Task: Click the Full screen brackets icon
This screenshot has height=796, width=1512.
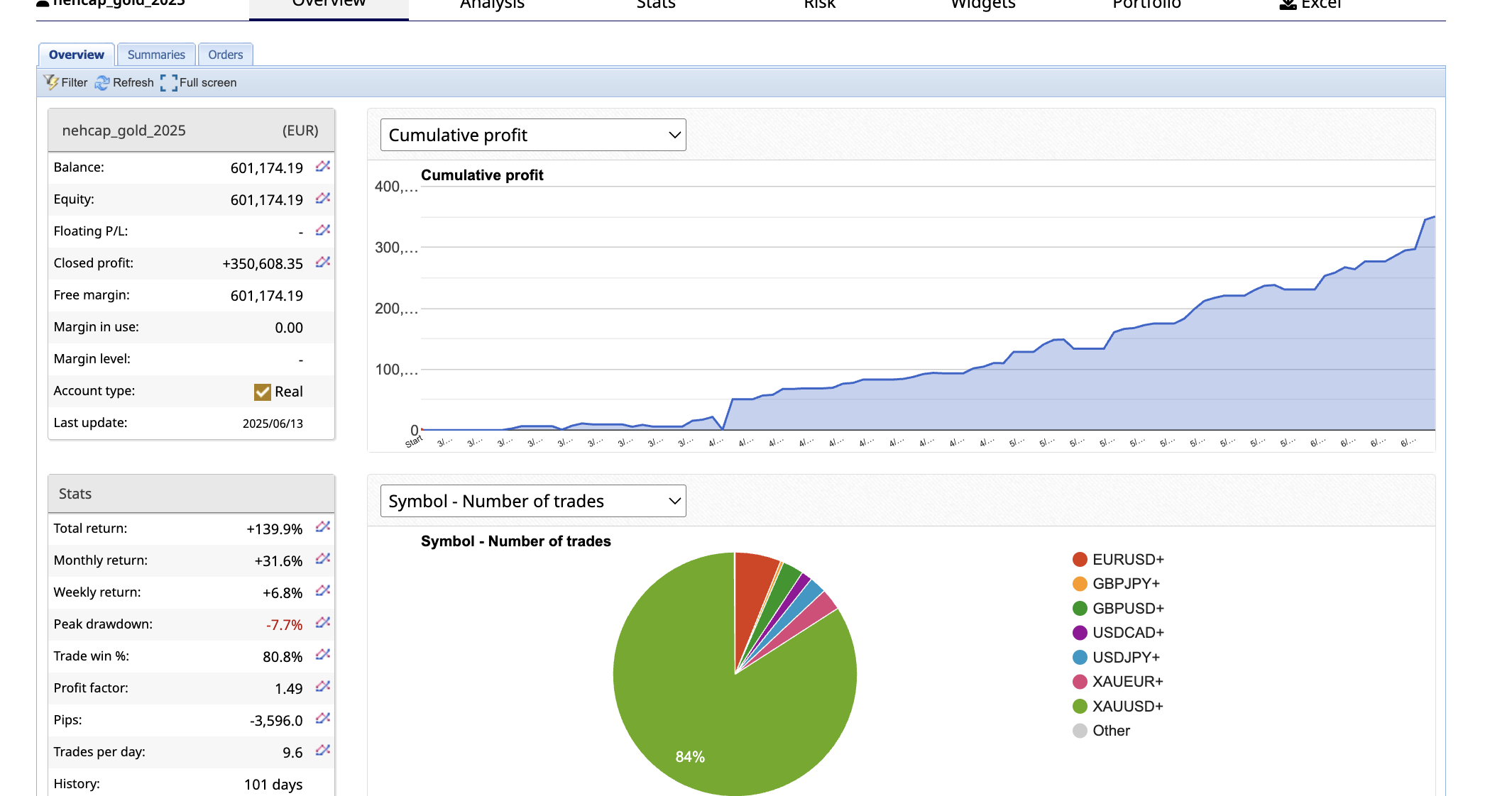Action: (169, 83)
